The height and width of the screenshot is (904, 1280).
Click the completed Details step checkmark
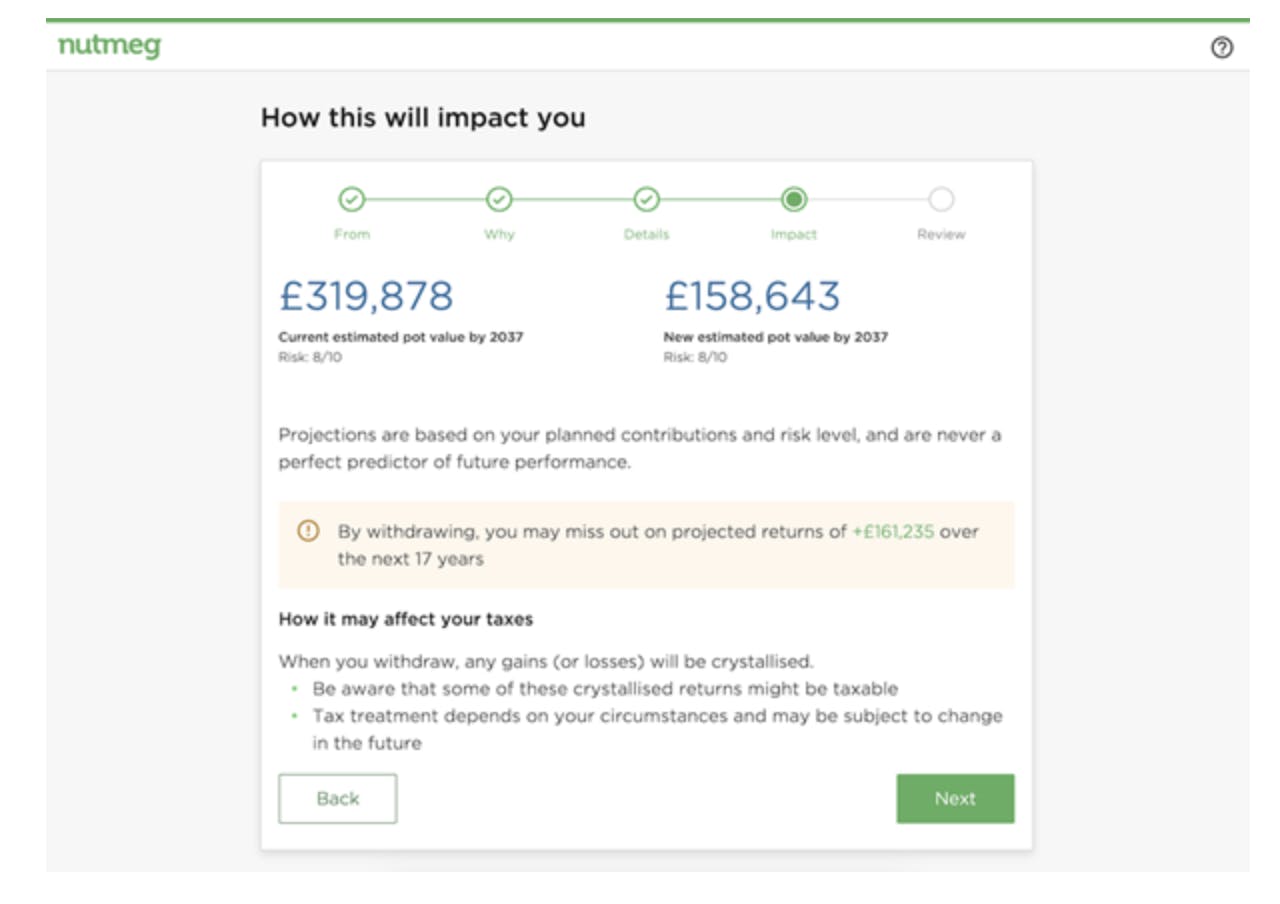click(646, 200)
